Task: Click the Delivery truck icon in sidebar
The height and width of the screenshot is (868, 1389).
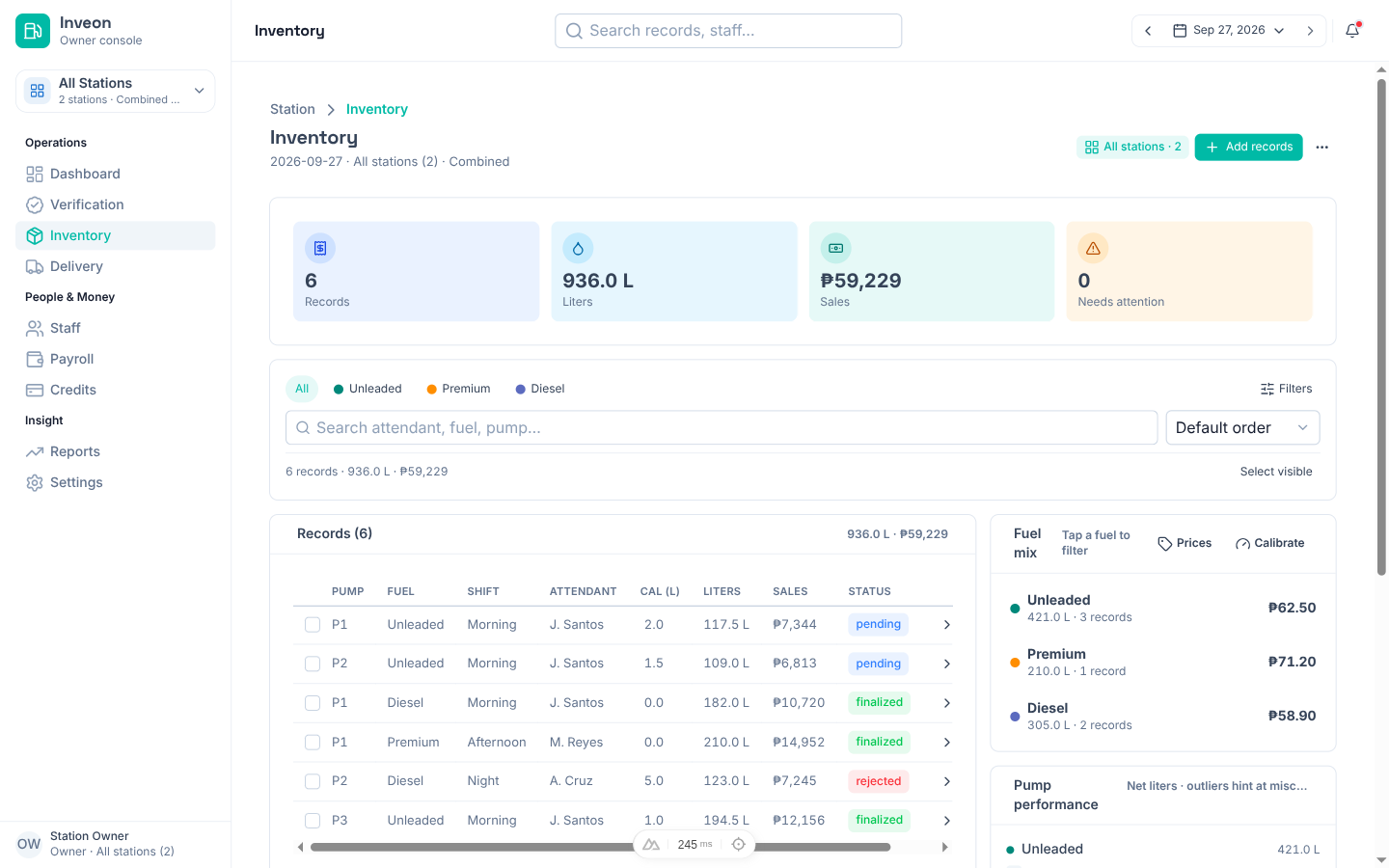Action: coord(35,266)
